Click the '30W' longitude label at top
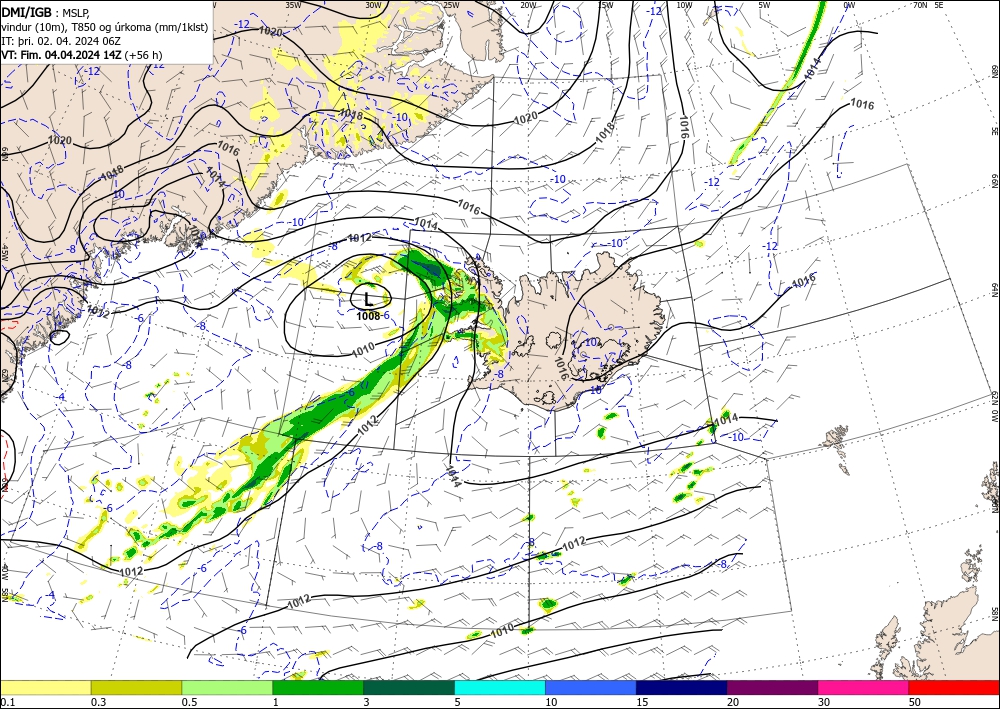Screen dimensions: 1000x709 (373, 4)
